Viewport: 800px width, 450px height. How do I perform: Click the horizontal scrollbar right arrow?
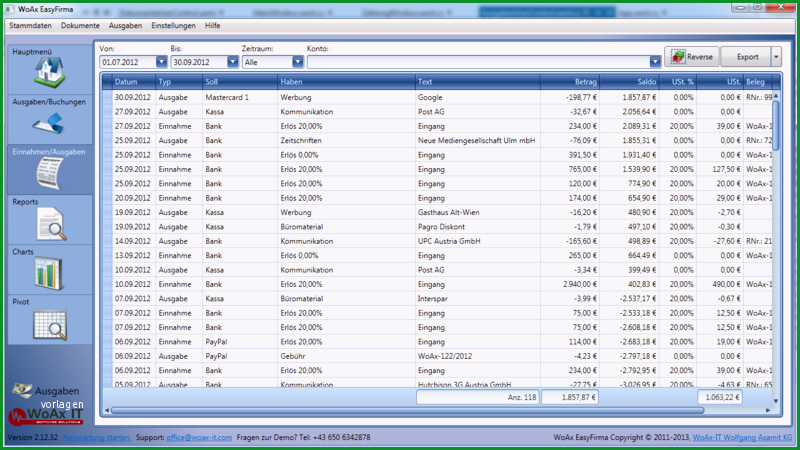pyautogui.click(x=768, y=410)
